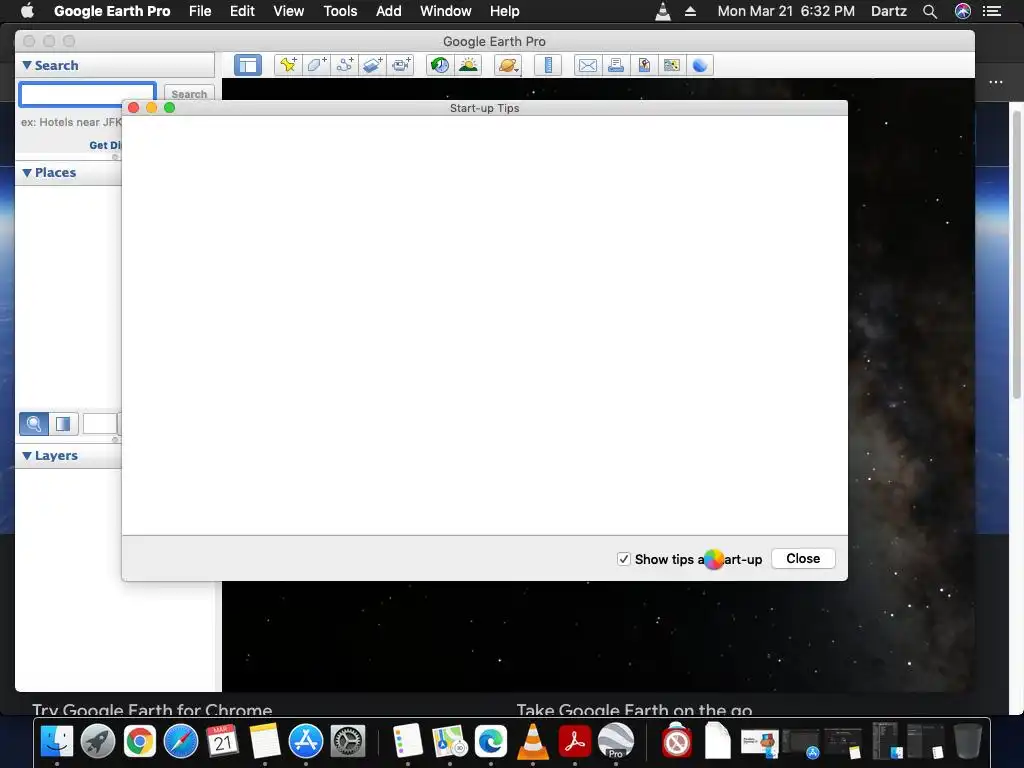Click the scrollbar on the right edge

point(1016,255)
